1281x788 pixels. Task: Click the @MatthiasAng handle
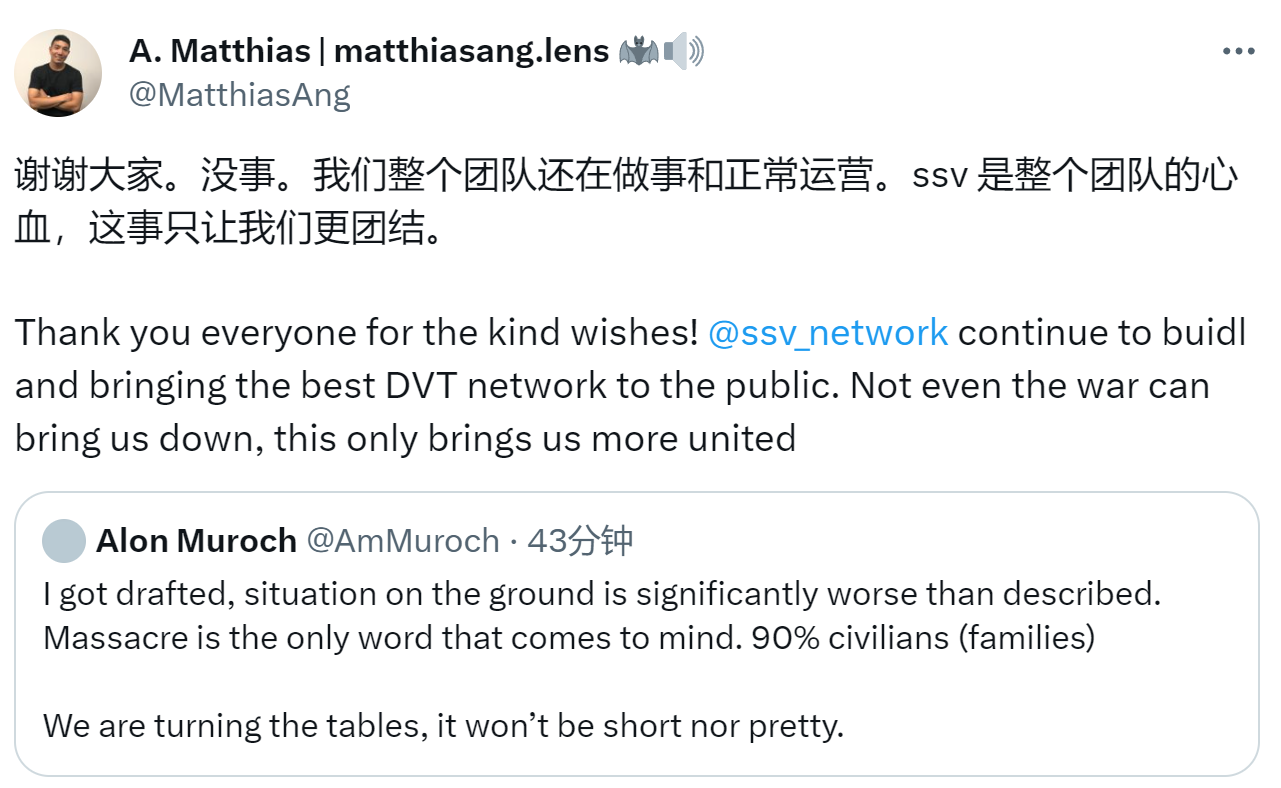pos(242,94)
